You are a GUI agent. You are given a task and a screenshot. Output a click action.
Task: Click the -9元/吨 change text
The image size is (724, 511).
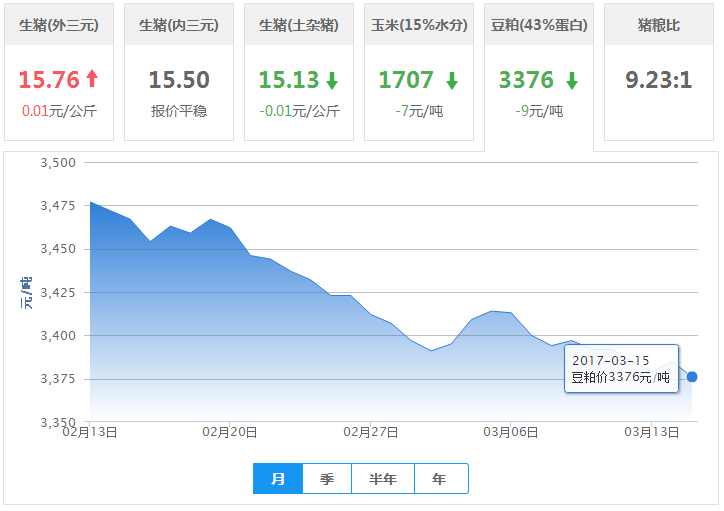click(539, 111)
